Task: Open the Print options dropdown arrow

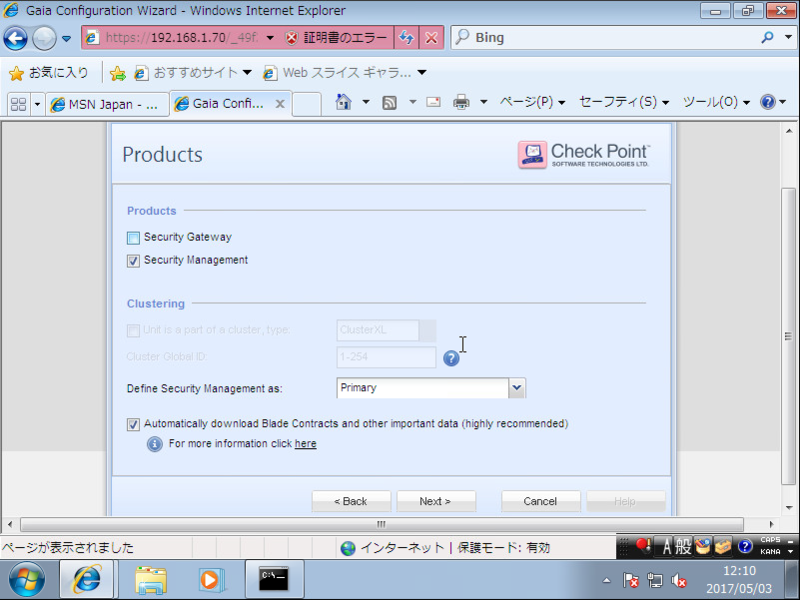Action: pos(483,102)
